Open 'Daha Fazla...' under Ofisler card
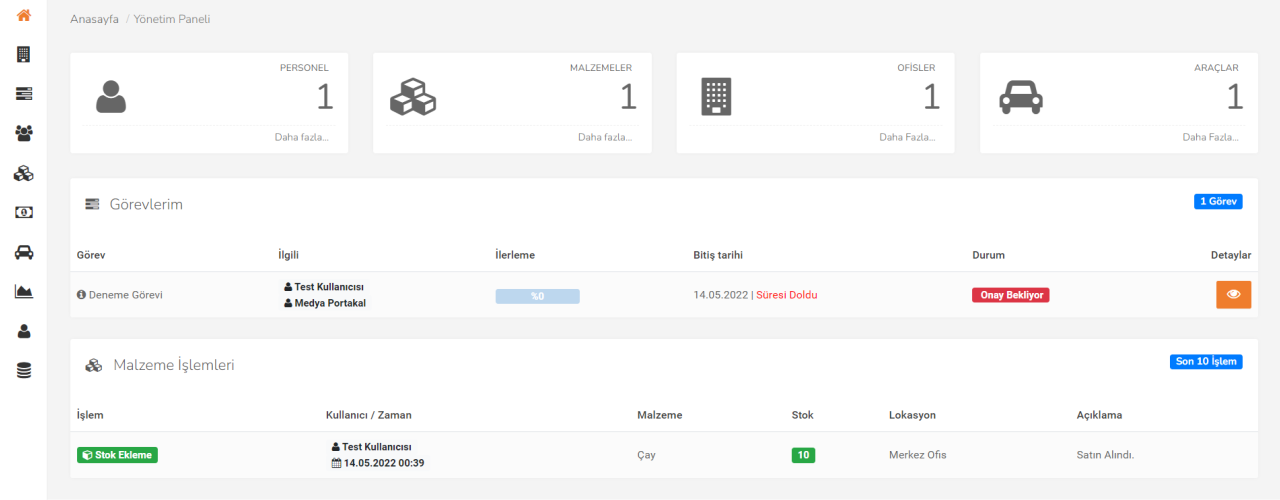Image resolution: width=1280 pixels, height=500 pixels. pos(907,137)
